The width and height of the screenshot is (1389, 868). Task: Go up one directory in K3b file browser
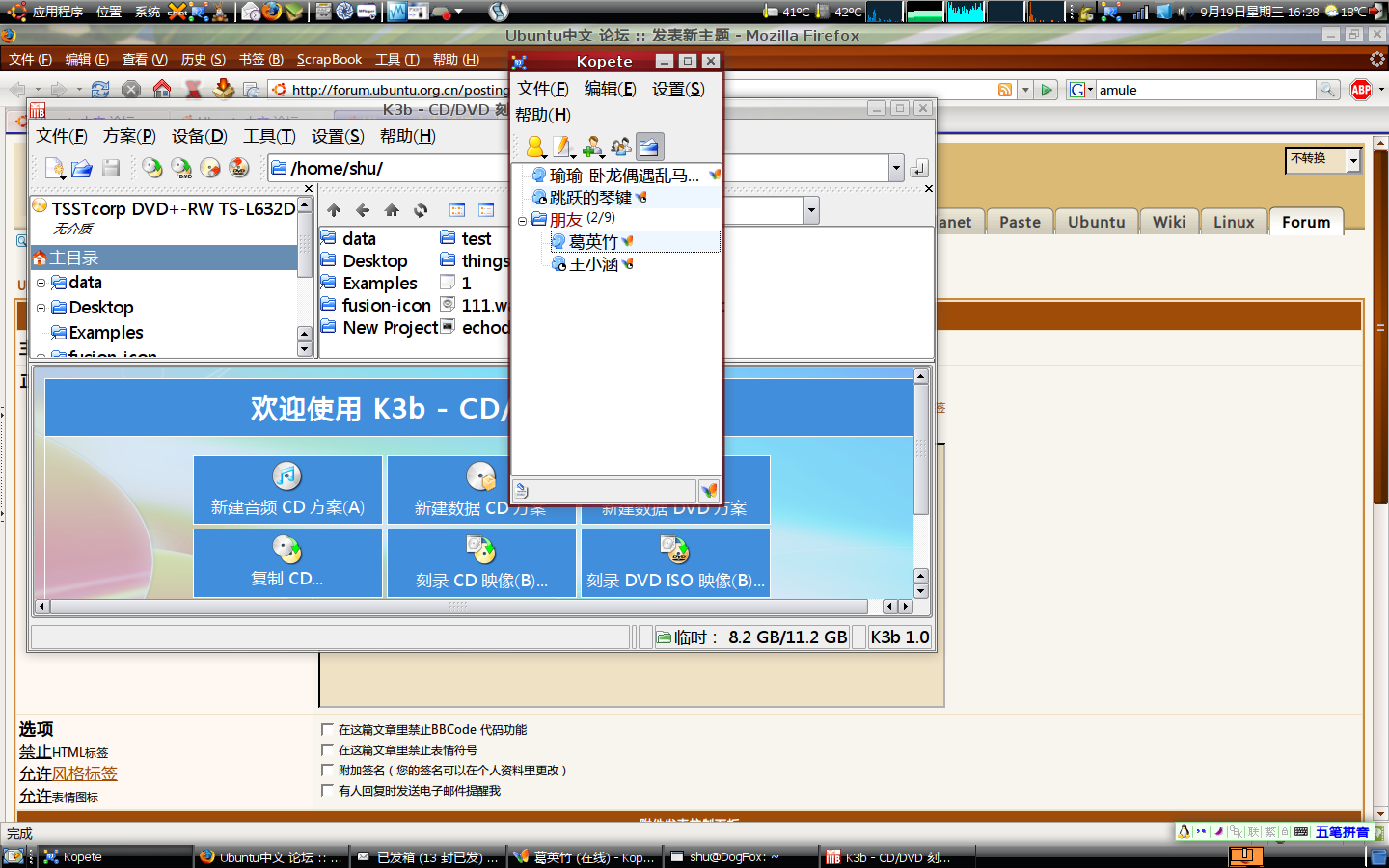pos(334,210)
